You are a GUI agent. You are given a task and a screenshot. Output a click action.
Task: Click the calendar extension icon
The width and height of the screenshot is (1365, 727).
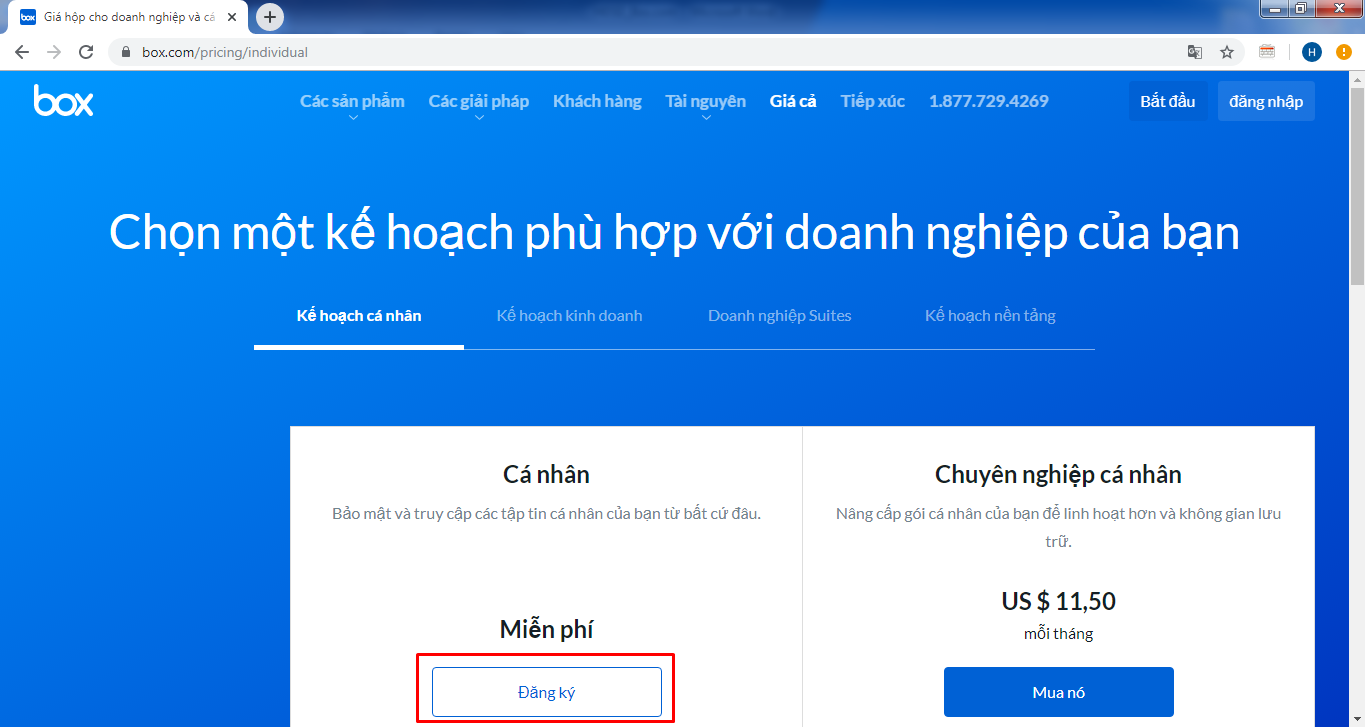click(1267, 51)
